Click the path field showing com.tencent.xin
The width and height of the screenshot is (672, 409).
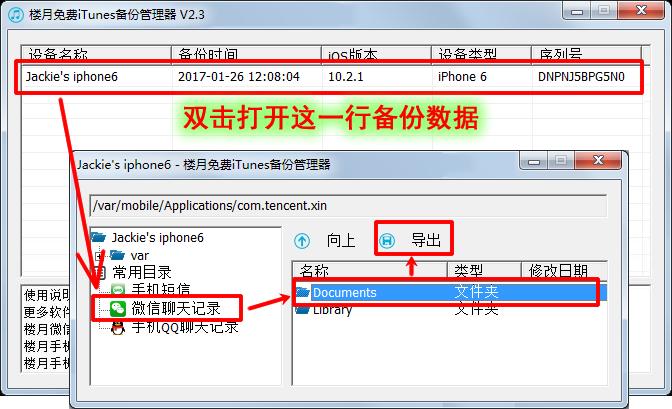click(x=348, y=206)
